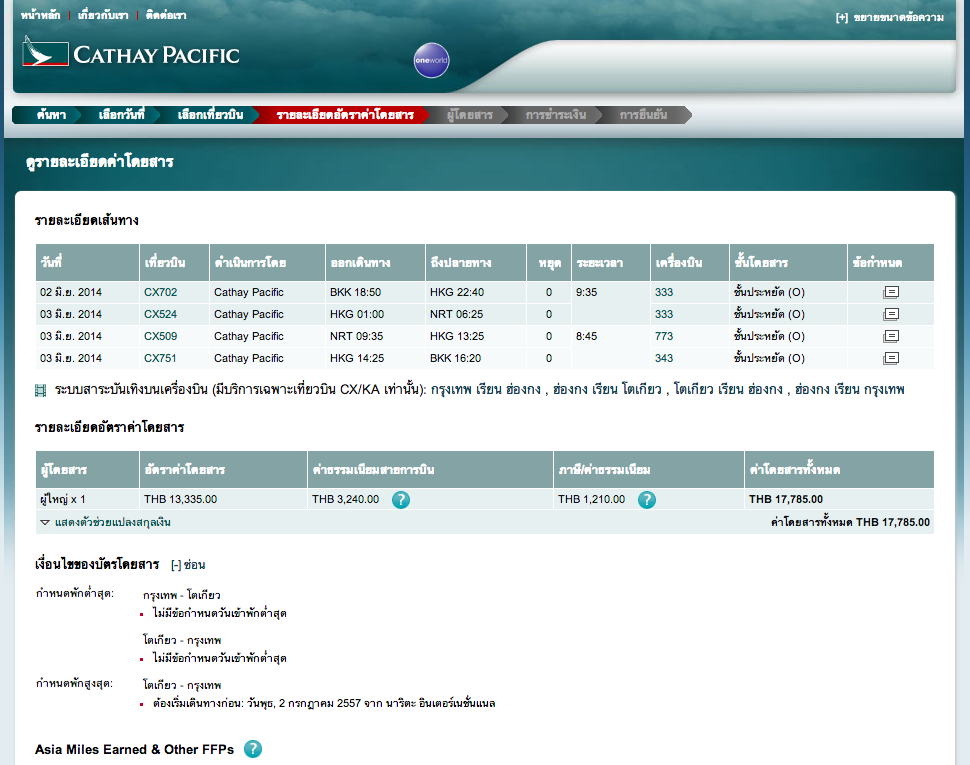Viewport: 970px width, 765px height.
Task: Click departure NRT 09:35 cell
Action: (376, 336)
